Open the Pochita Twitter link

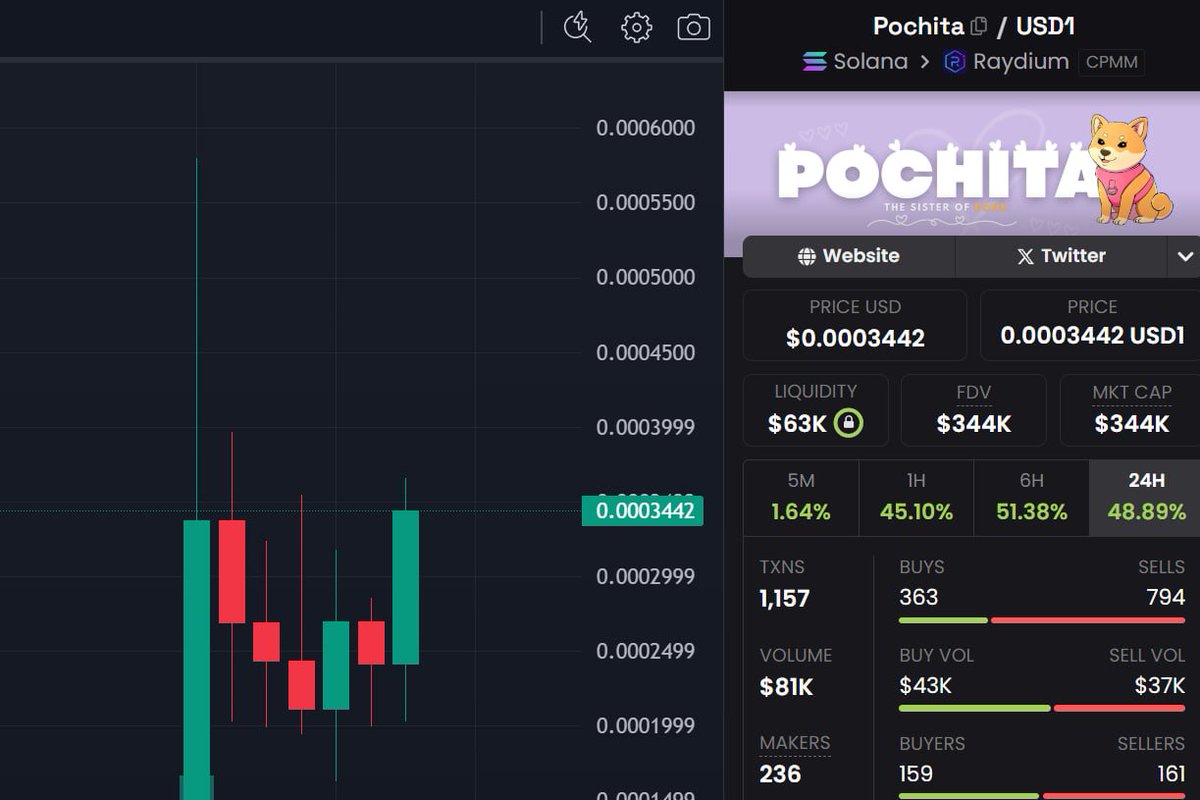pyautogui.click(x=1061, y=256)
